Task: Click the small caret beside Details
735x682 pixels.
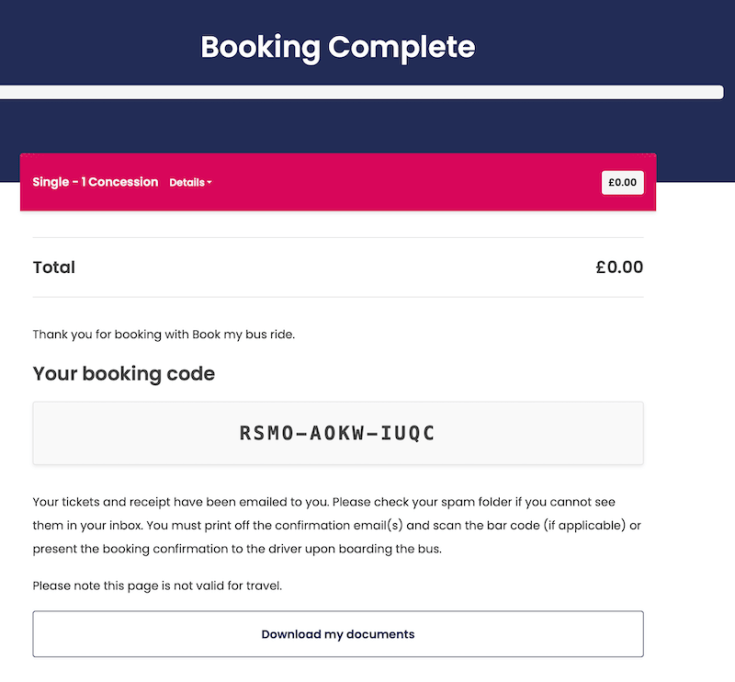Action: click(x=210, y=183)
